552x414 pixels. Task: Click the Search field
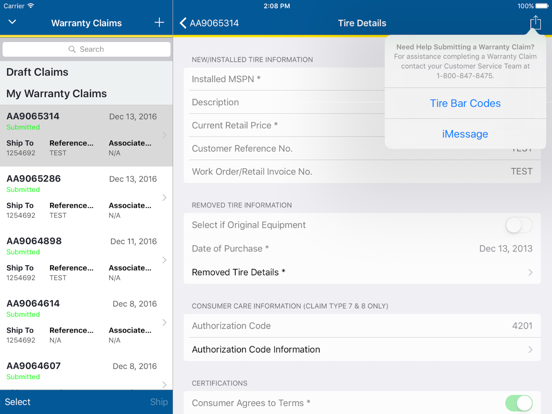(x=86, y=49)
